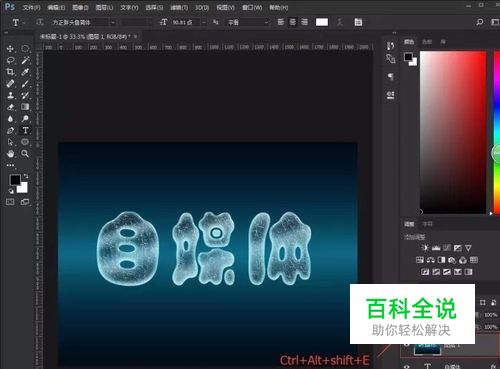Select the Ellipse shape tool
The height and width of the screenshot is (369, 500).
click(25, 142)
